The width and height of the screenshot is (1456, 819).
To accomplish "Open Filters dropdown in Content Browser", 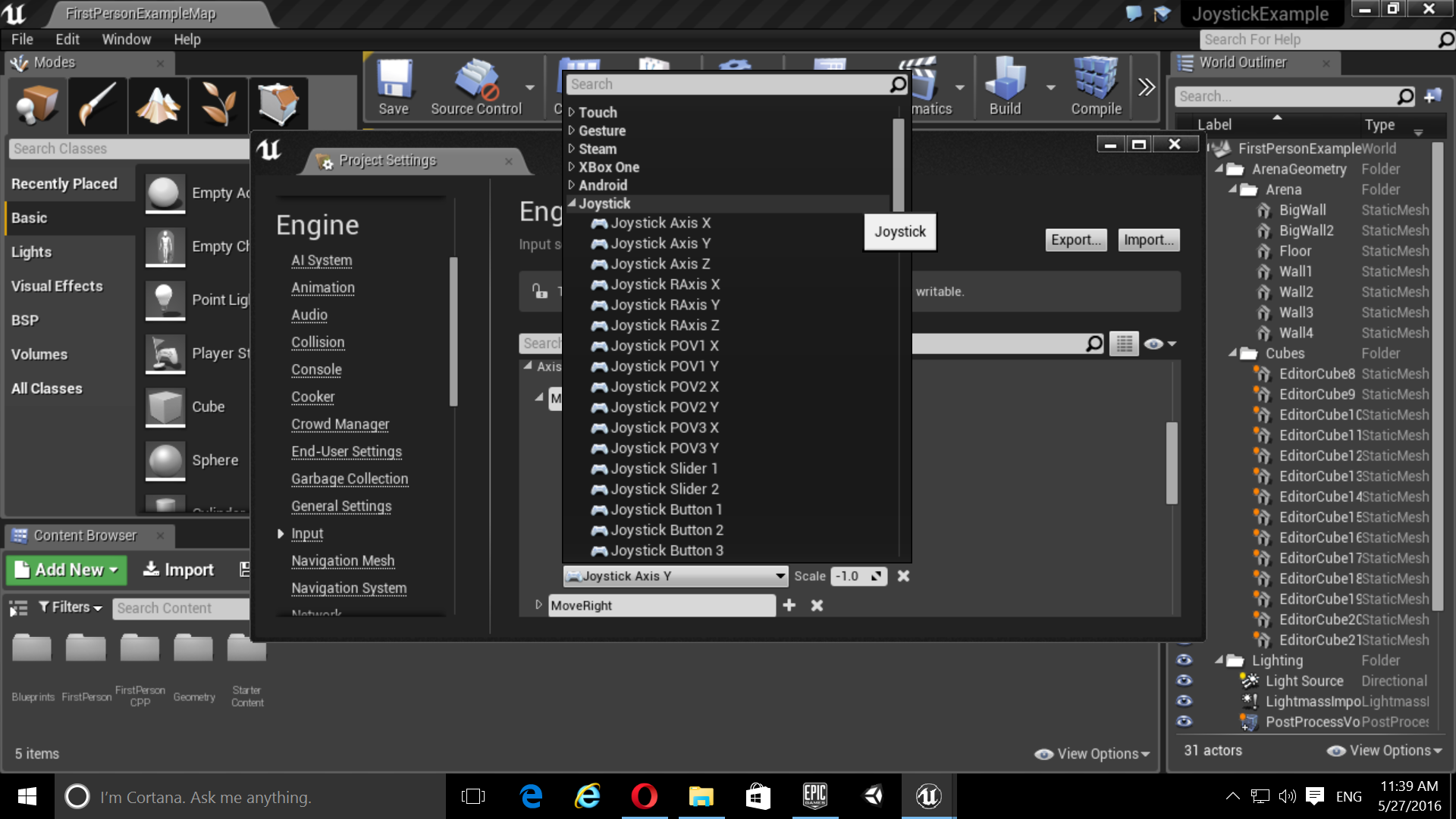I will tap(71, 607).
